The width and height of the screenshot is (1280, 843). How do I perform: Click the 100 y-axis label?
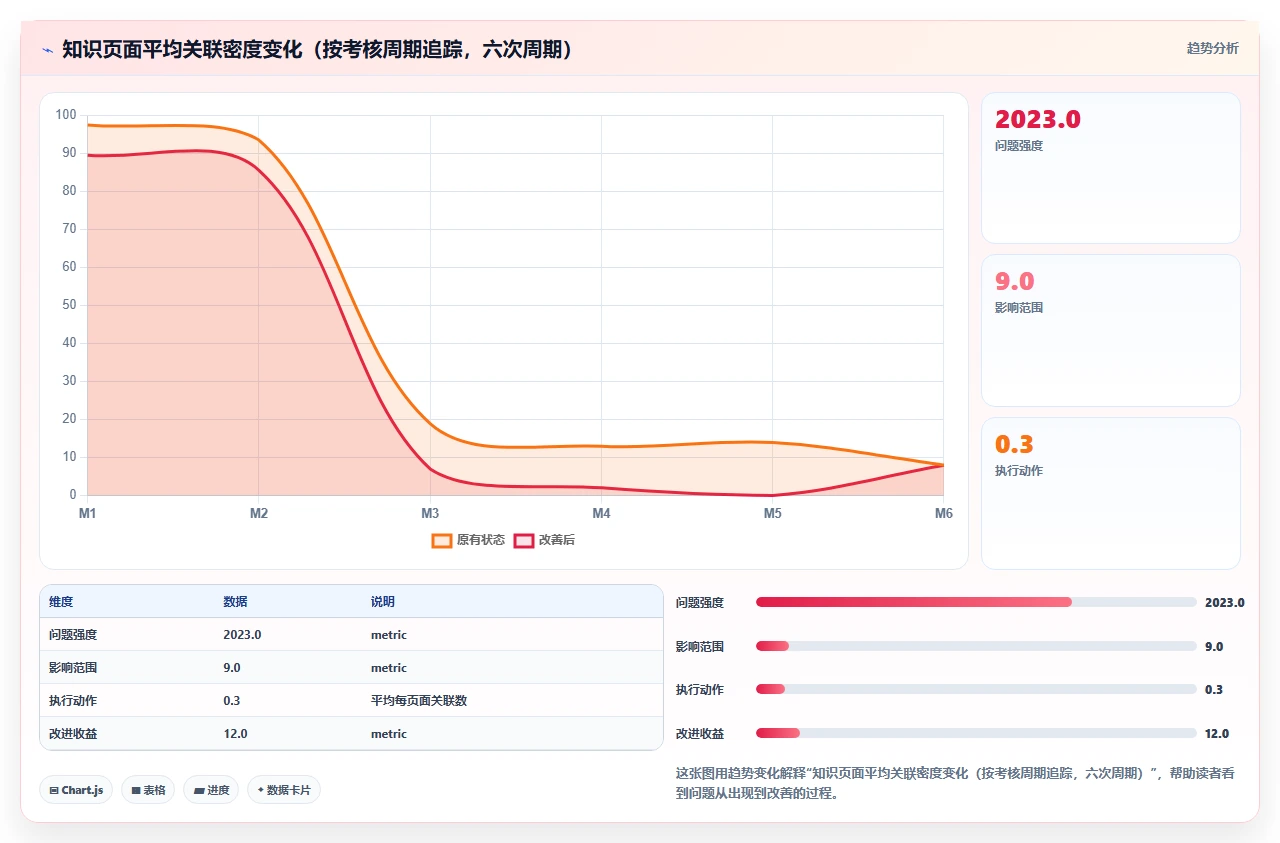[x=66, y=115]
